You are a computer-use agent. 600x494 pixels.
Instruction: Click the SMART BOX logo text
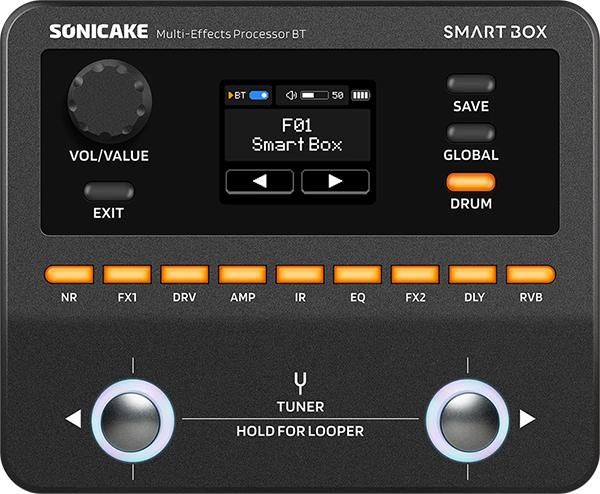coord(495,32)
